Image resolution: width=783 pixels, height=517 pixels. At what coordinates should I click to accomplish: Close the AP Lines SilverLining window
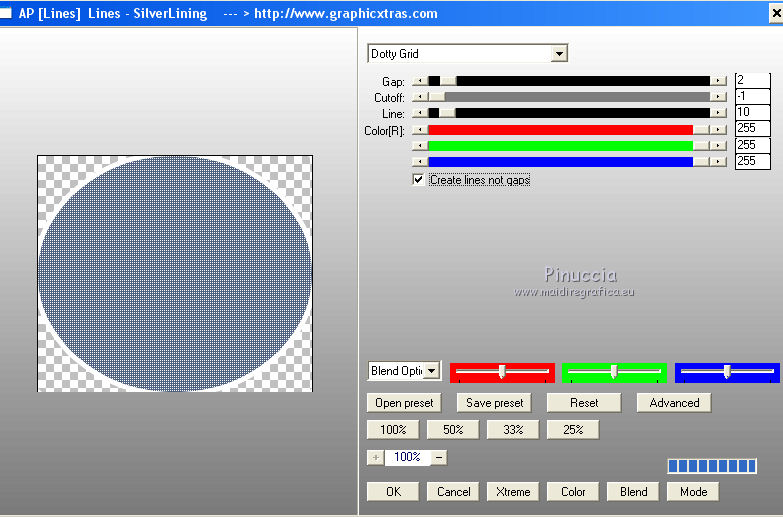pyautogui.click(x=776, y=13)
